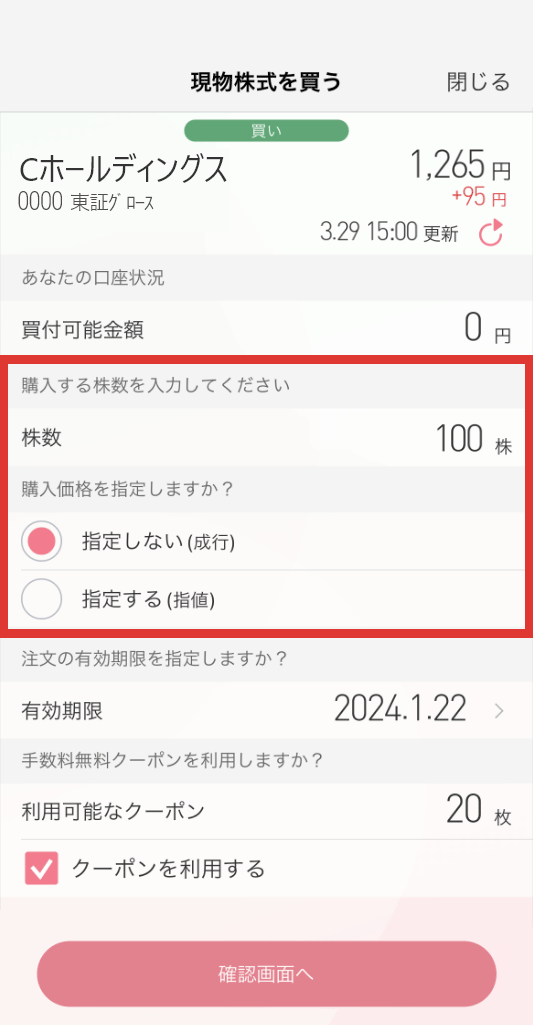Tap the 現物株式を買う header title
This screenshot has width=533, height=1025.
(x=266, y=82)
